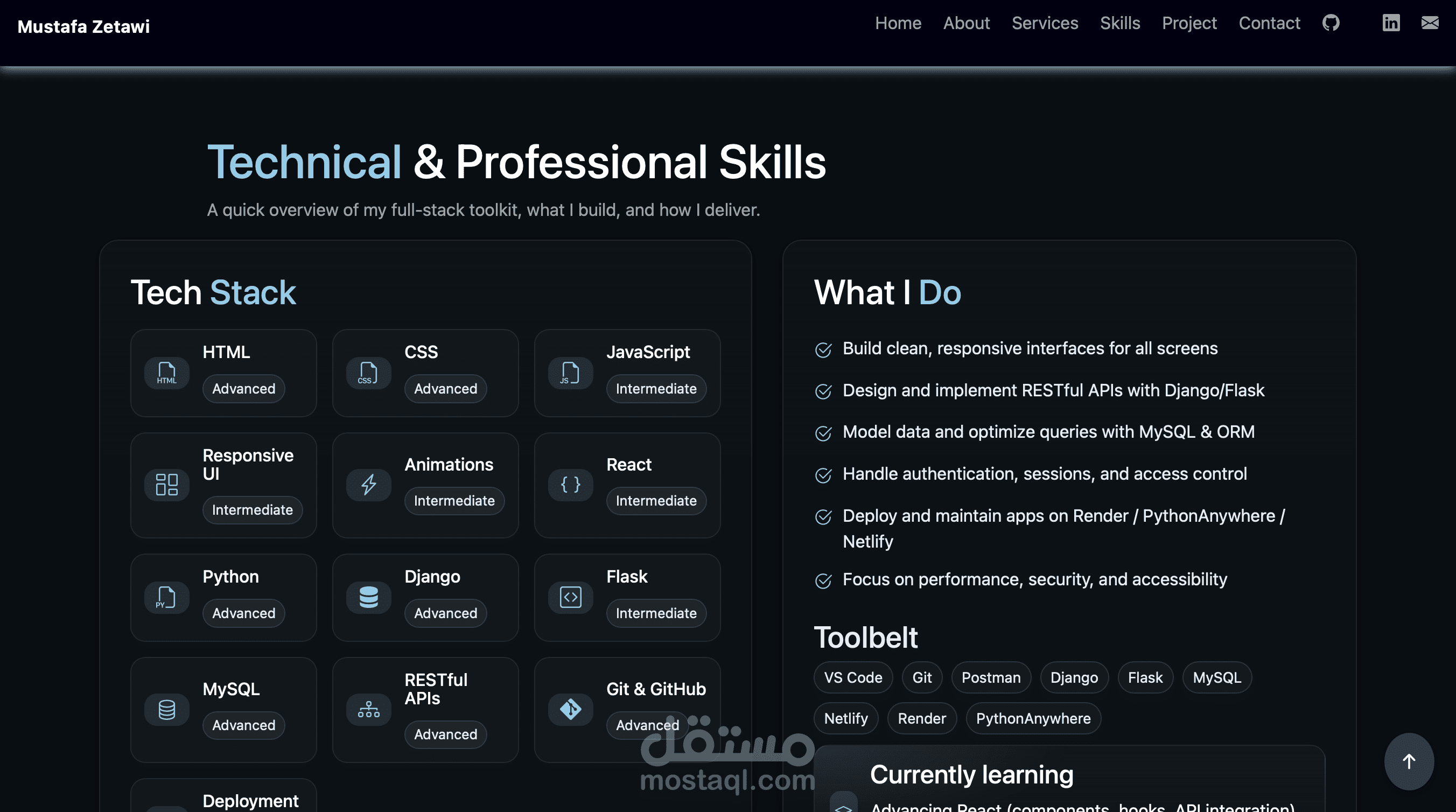
Task: Click the scroll-to-top arrow button
Action: (x=1409, y=761)
